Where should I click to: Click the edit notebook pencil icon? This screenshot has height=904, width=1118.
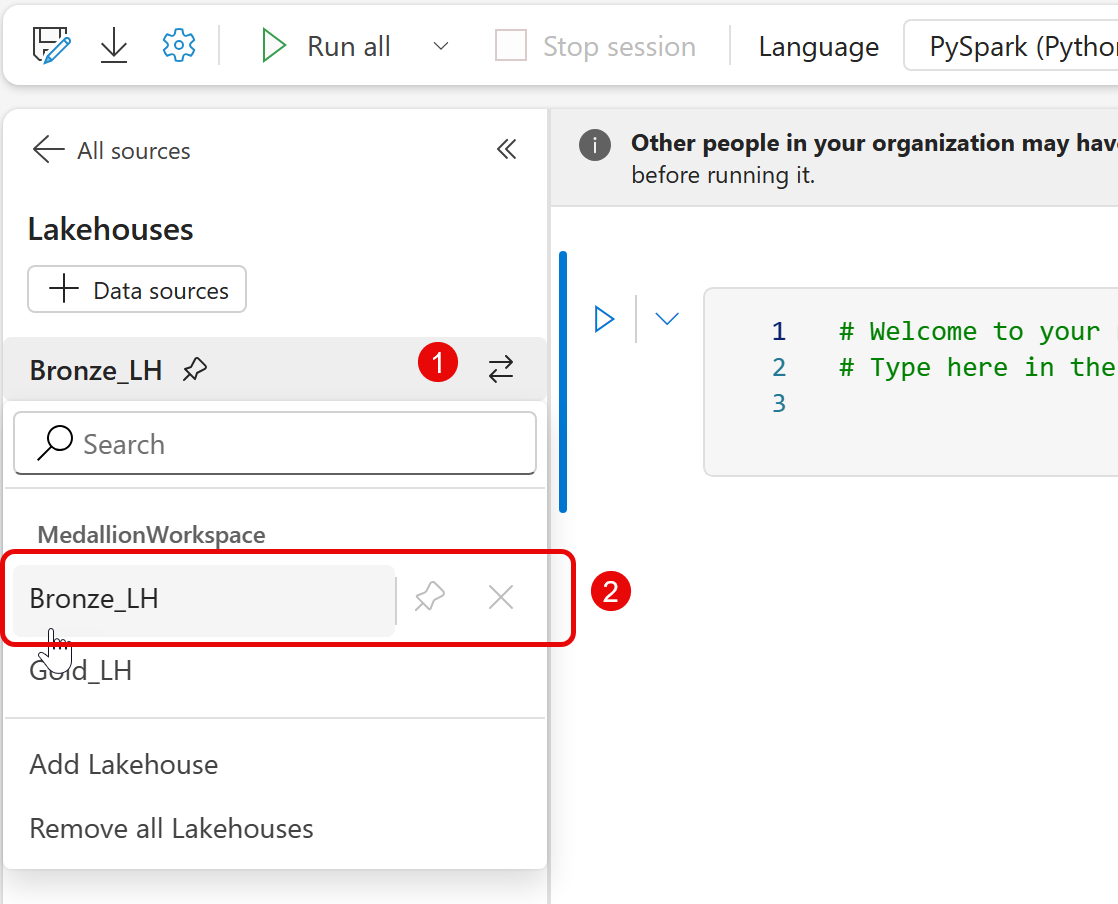51,46
